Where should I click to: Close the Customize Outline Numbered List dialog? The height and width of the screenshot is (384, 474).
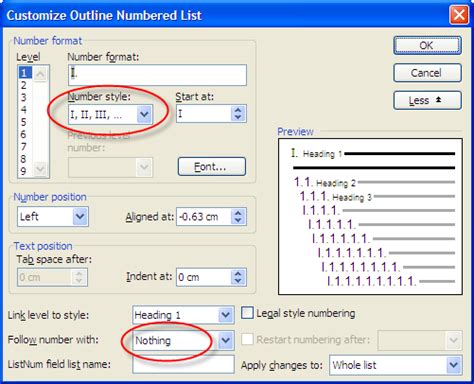point(459,15)
